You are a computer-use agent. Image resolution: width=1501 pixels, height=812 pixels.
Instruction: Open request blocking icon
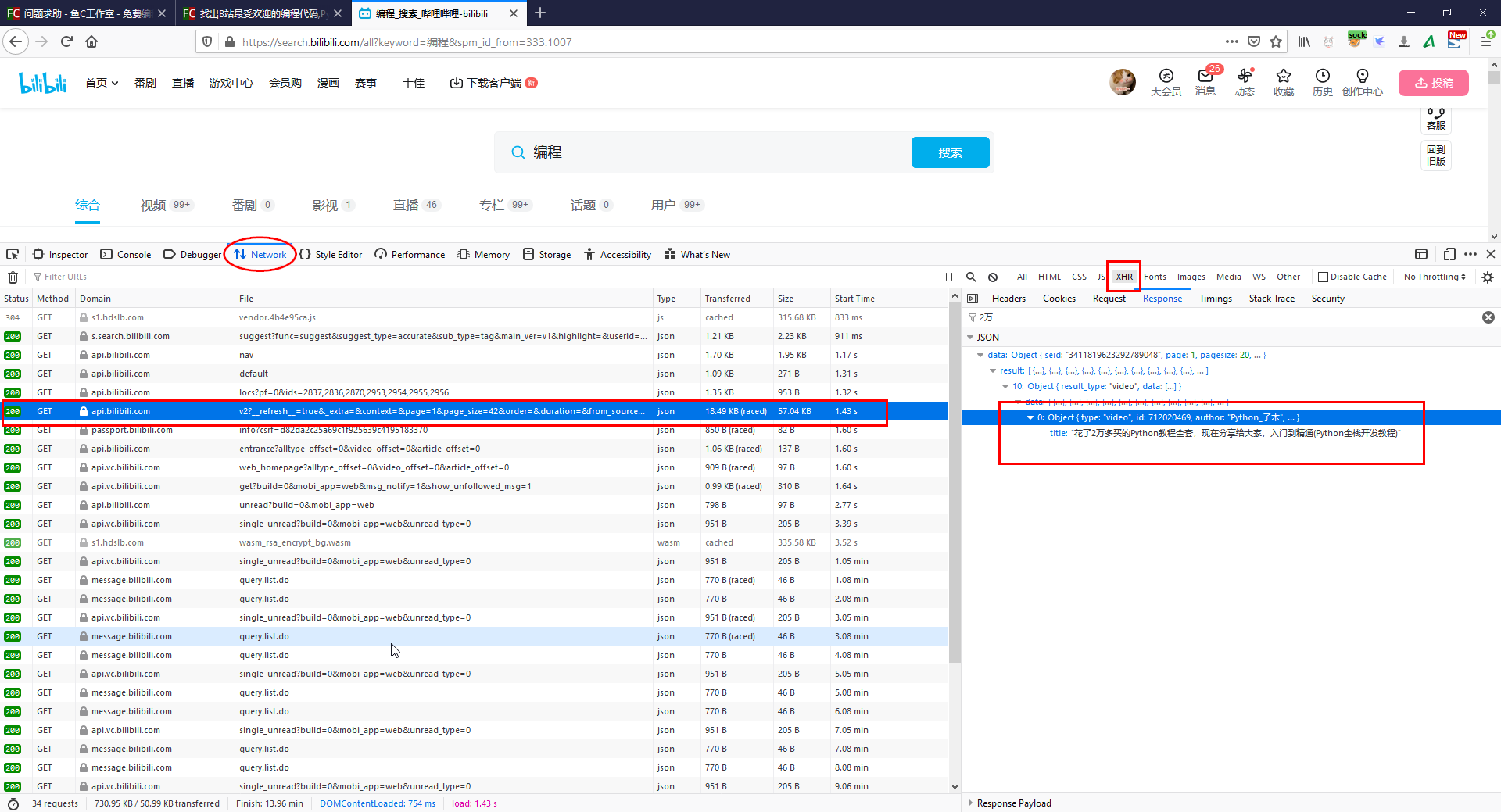click(993, 277)
